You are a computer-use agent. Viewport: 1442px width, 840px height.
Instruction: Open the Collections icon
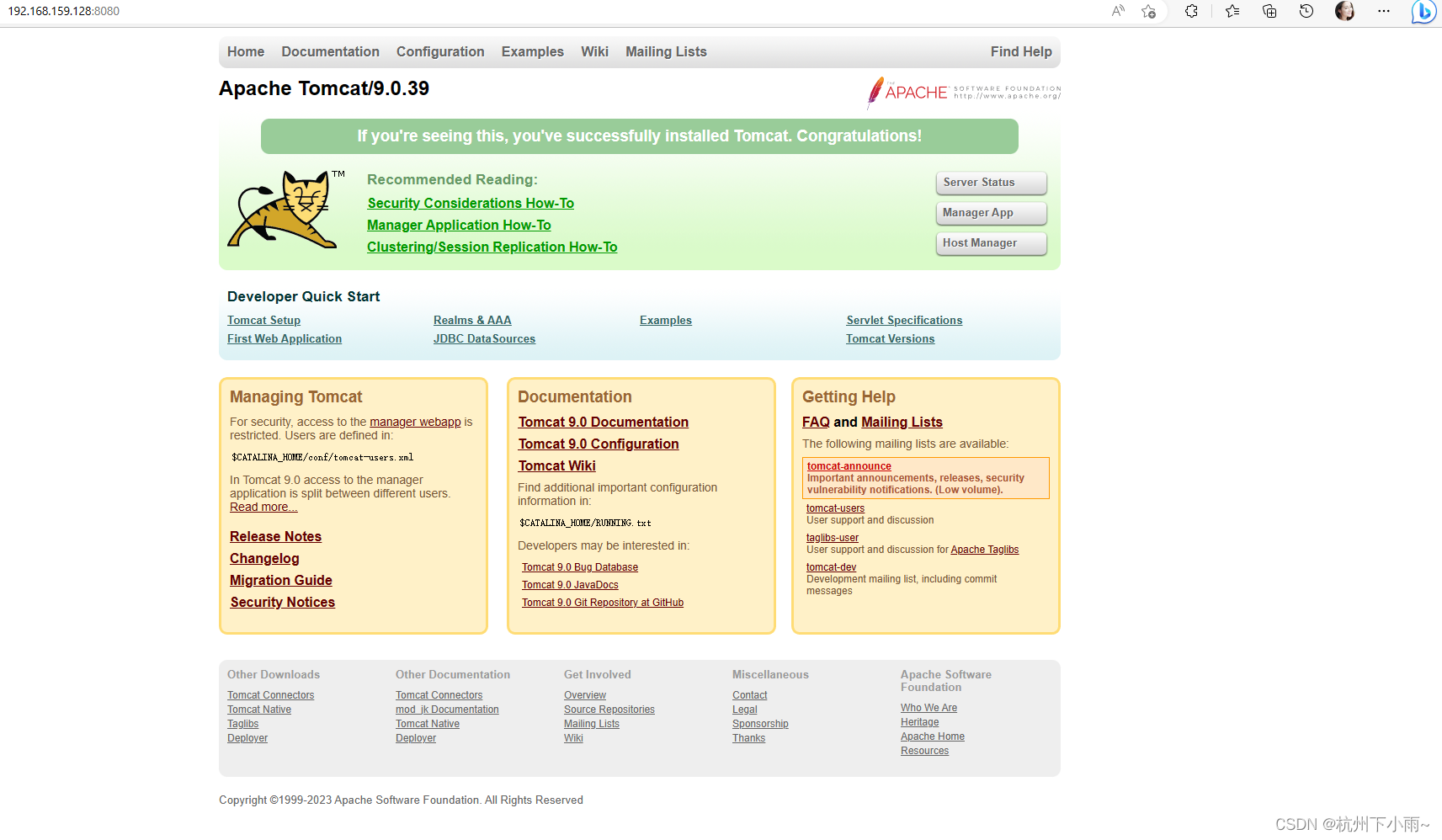point(1269,11)
